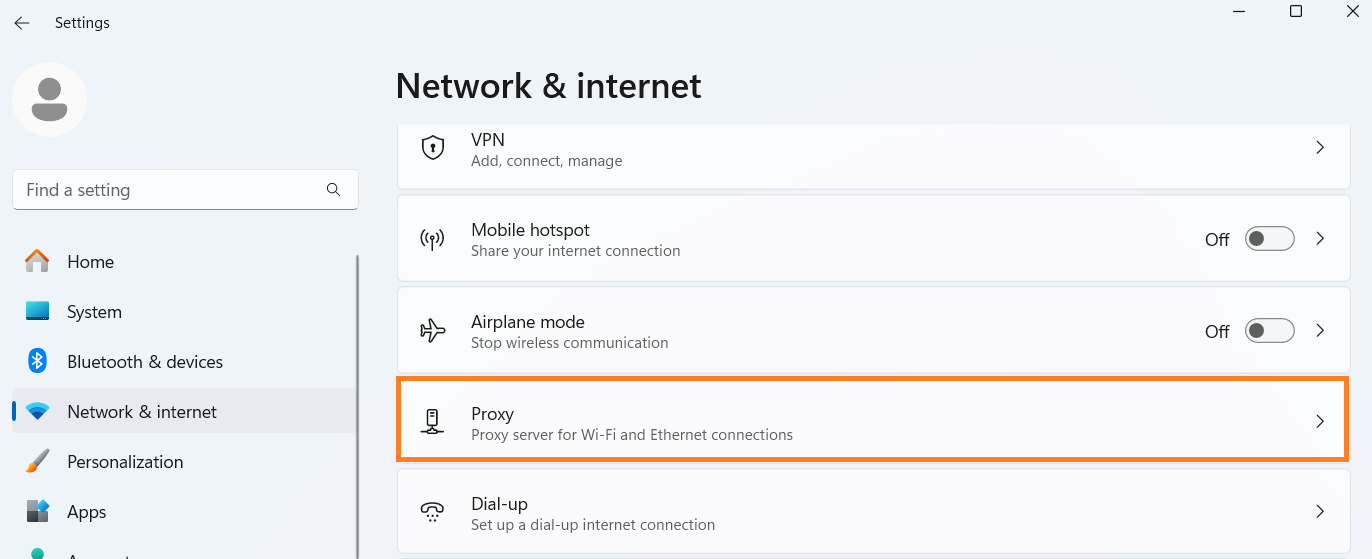Click the back arrow in Settings
The height and width of the screenshot is (559, 1372).
pos(21,23)
